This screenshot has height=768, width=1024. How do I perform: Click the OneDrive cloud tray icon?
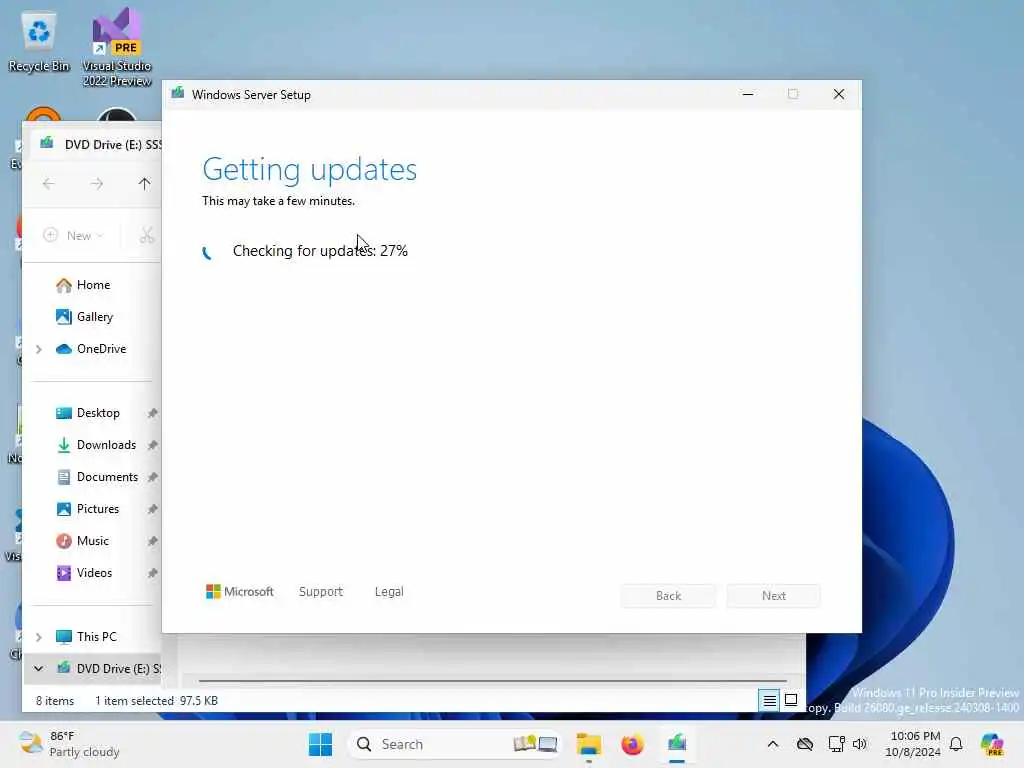805,744
